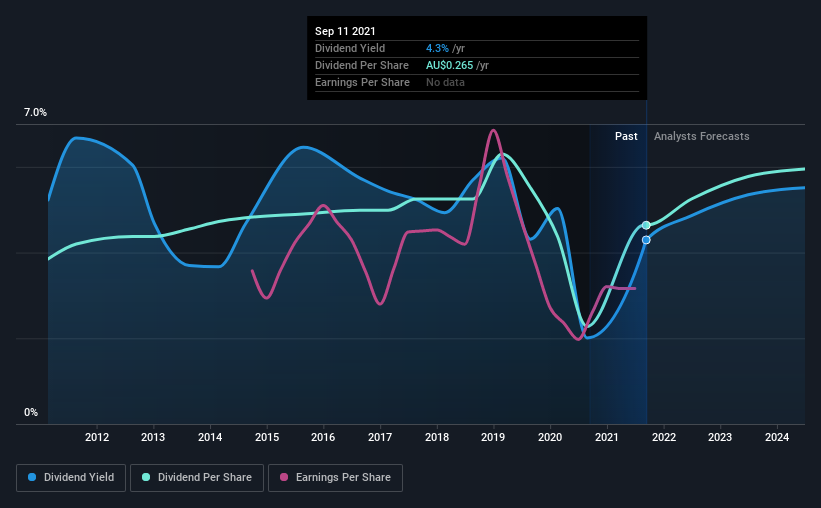Viewport: 821px width, 508px height.
Task: Select the blue Dividend Yield data point marker
Action: pyautogui.click(x=646, y=240)
